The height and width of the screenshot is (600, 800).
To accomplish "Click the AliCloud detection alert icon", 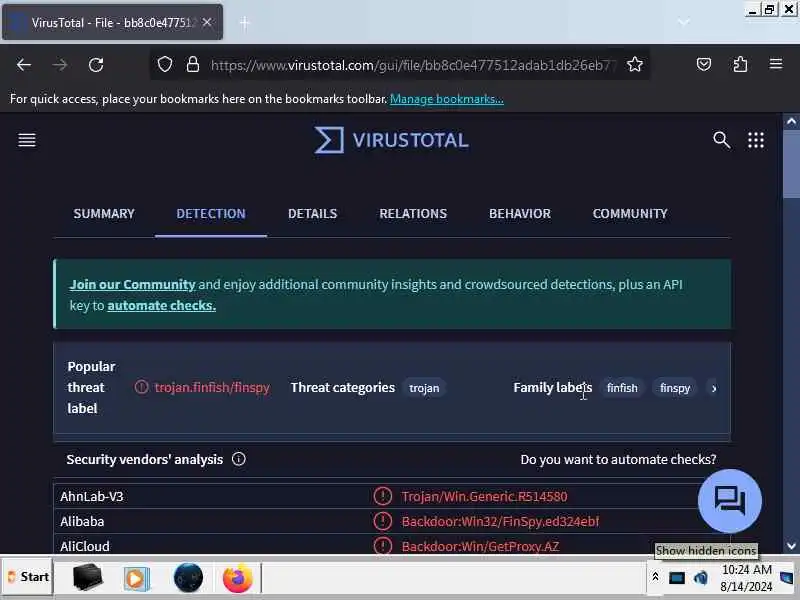I will (x=383, y=546).
